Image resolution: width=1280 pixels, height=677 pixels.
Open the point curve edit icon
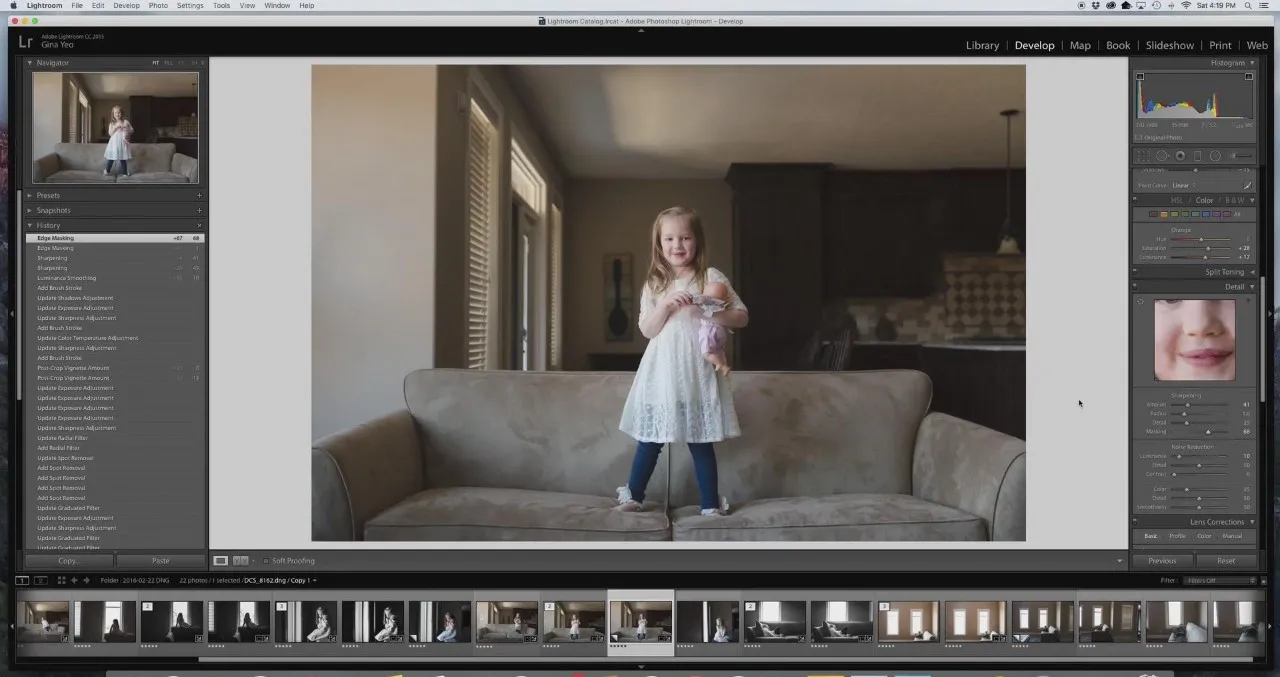1247,185
